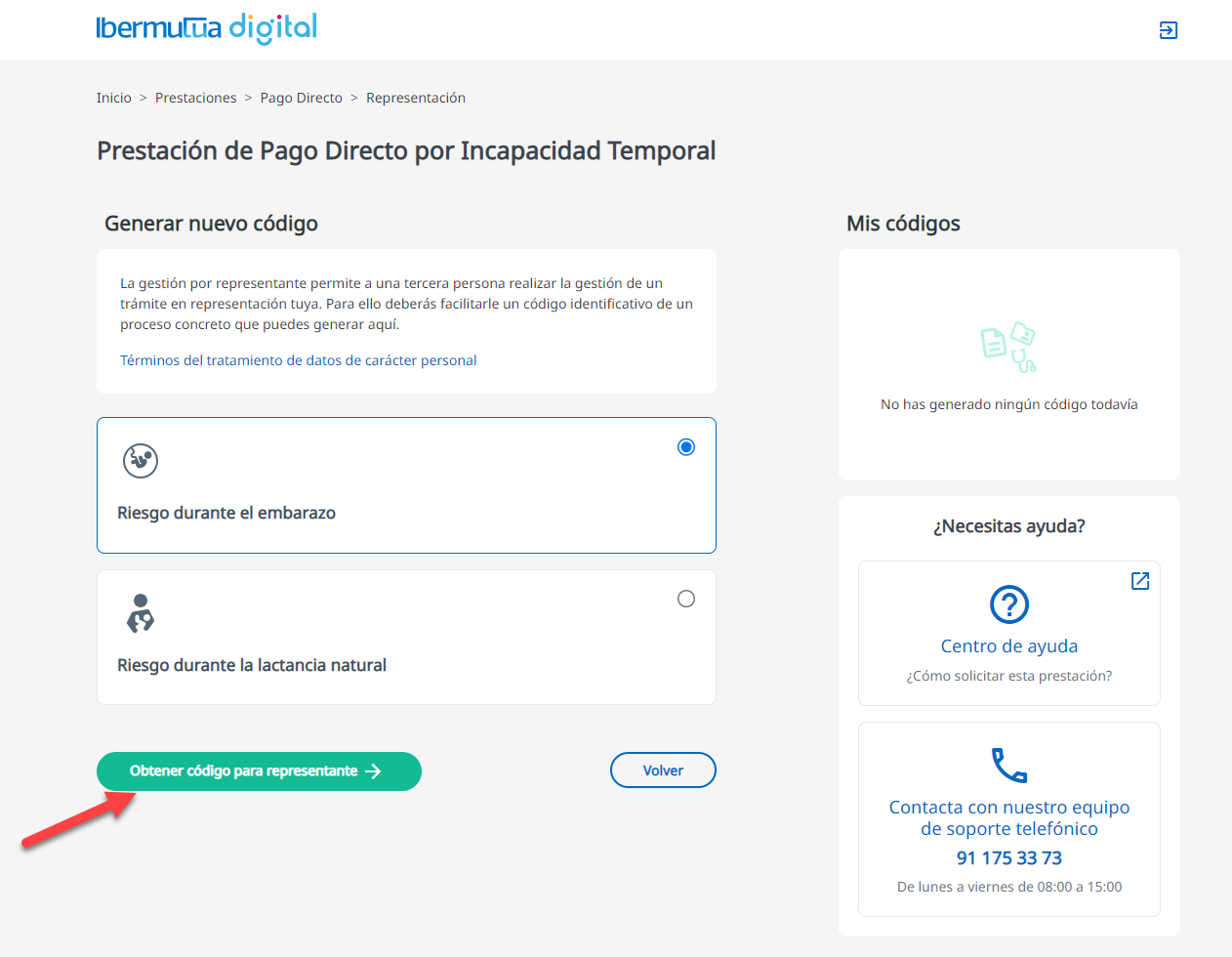1232x957 pixels.
Task: Click Contacta con nuestro equipo de soporte telefónico
Action: [1008, 818]
